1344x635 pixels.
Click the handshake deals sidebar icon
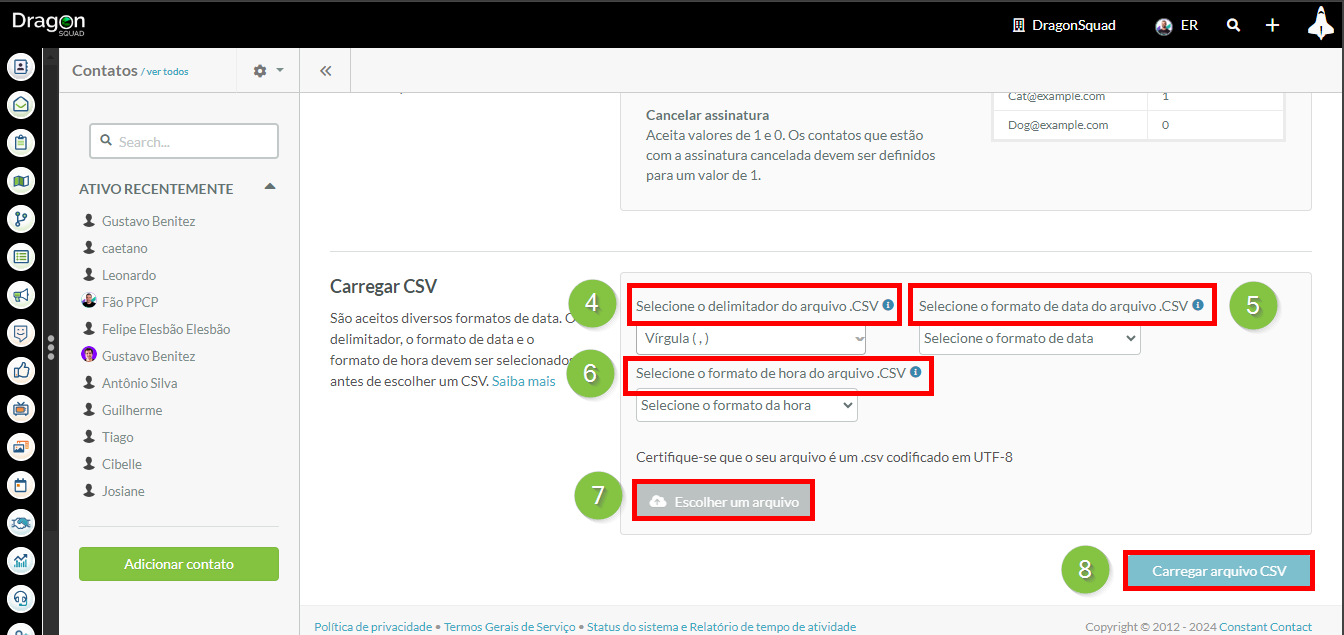point(21,523)
